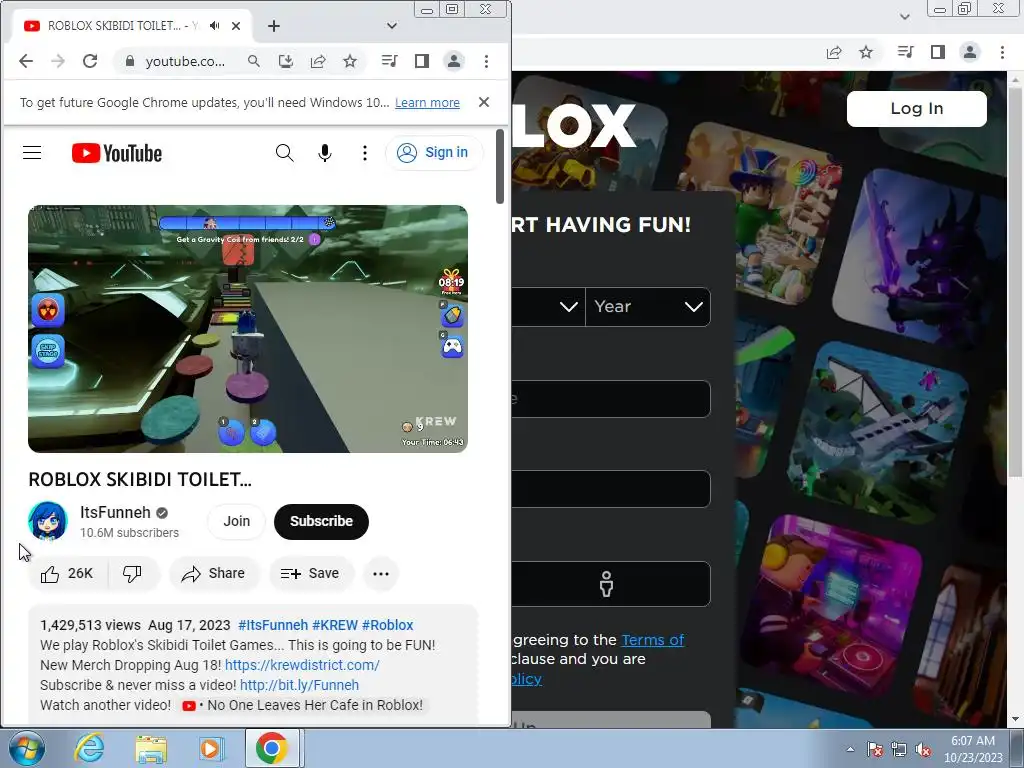
Task: Open the #ItsFunneh hashtag
Action: click(x=273, y=625)
